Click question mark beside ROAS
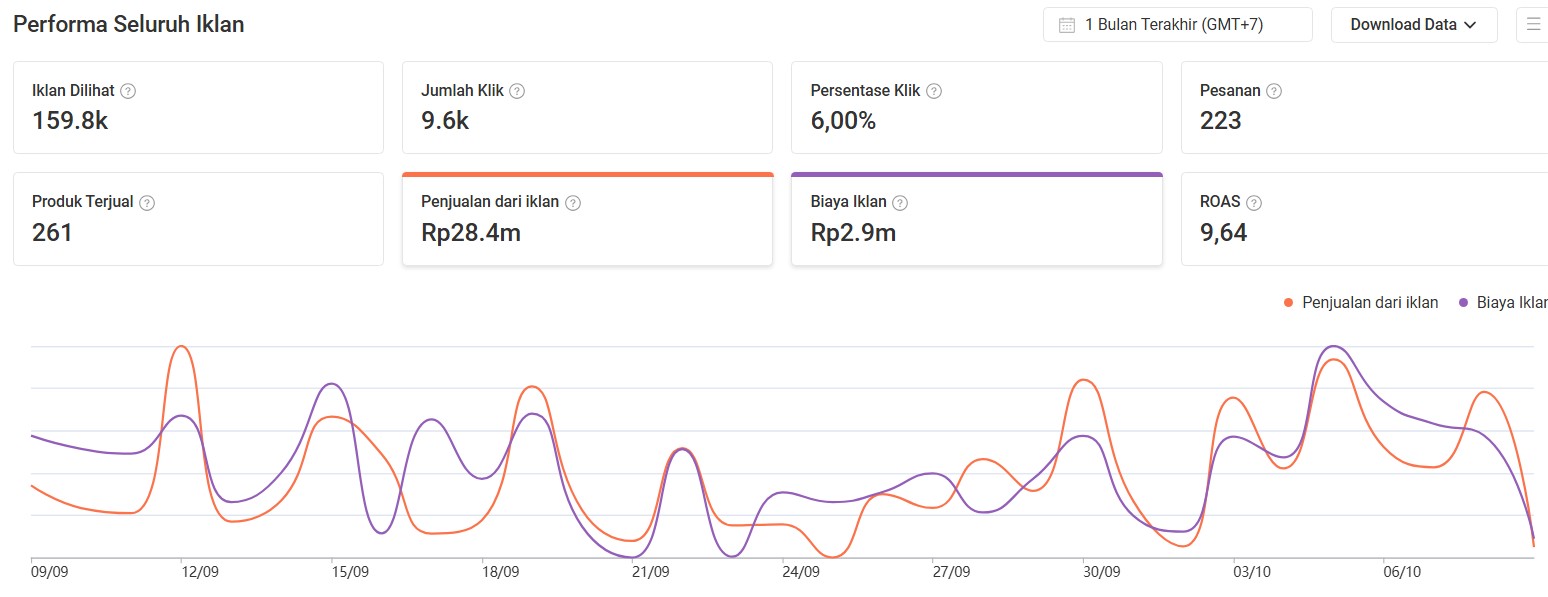Screen dimensions: 1548x597 [x=1254, y=203]
